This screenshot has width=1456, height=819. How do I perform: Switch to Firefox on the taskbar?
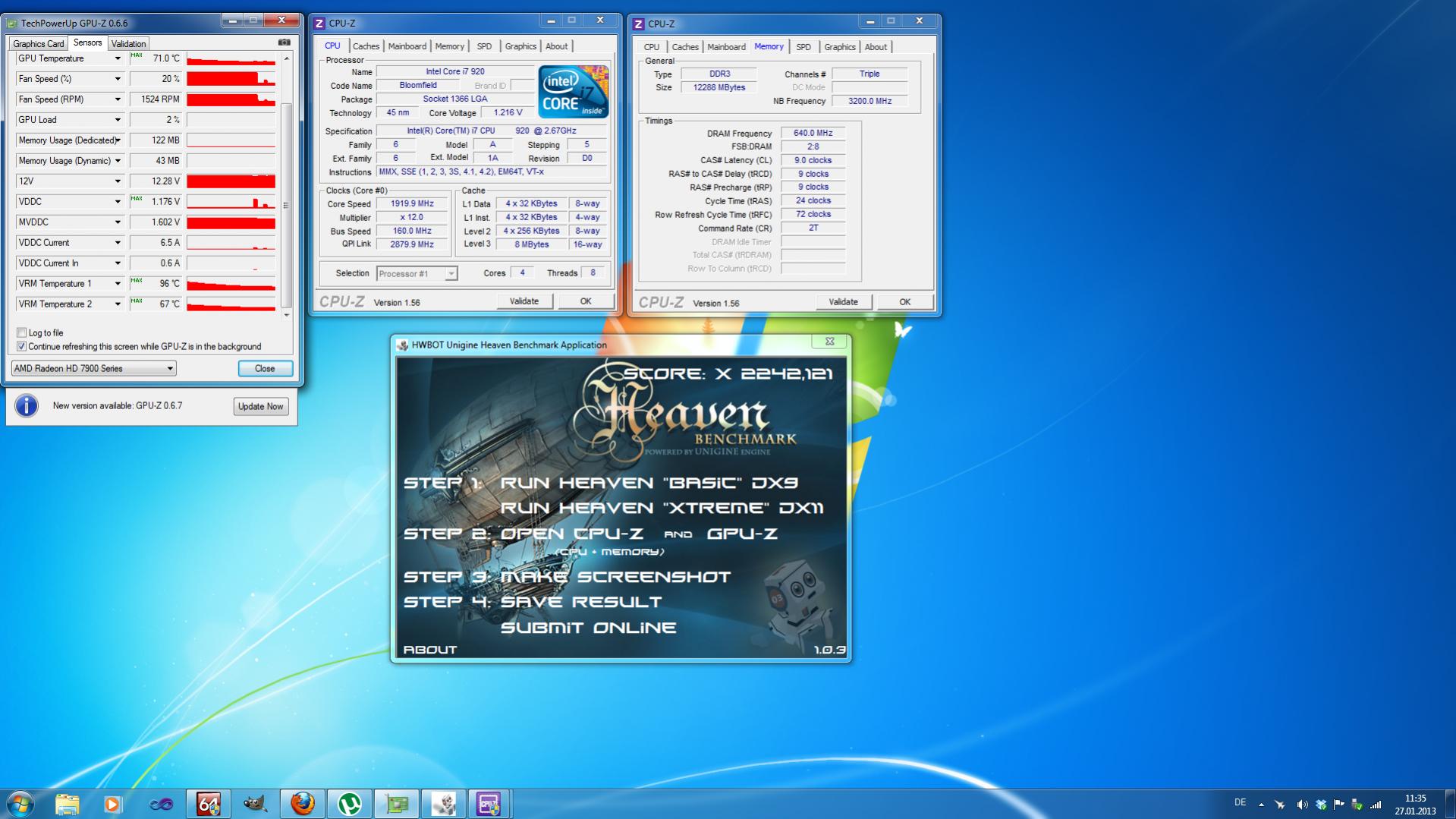click(x=302, y=804)
